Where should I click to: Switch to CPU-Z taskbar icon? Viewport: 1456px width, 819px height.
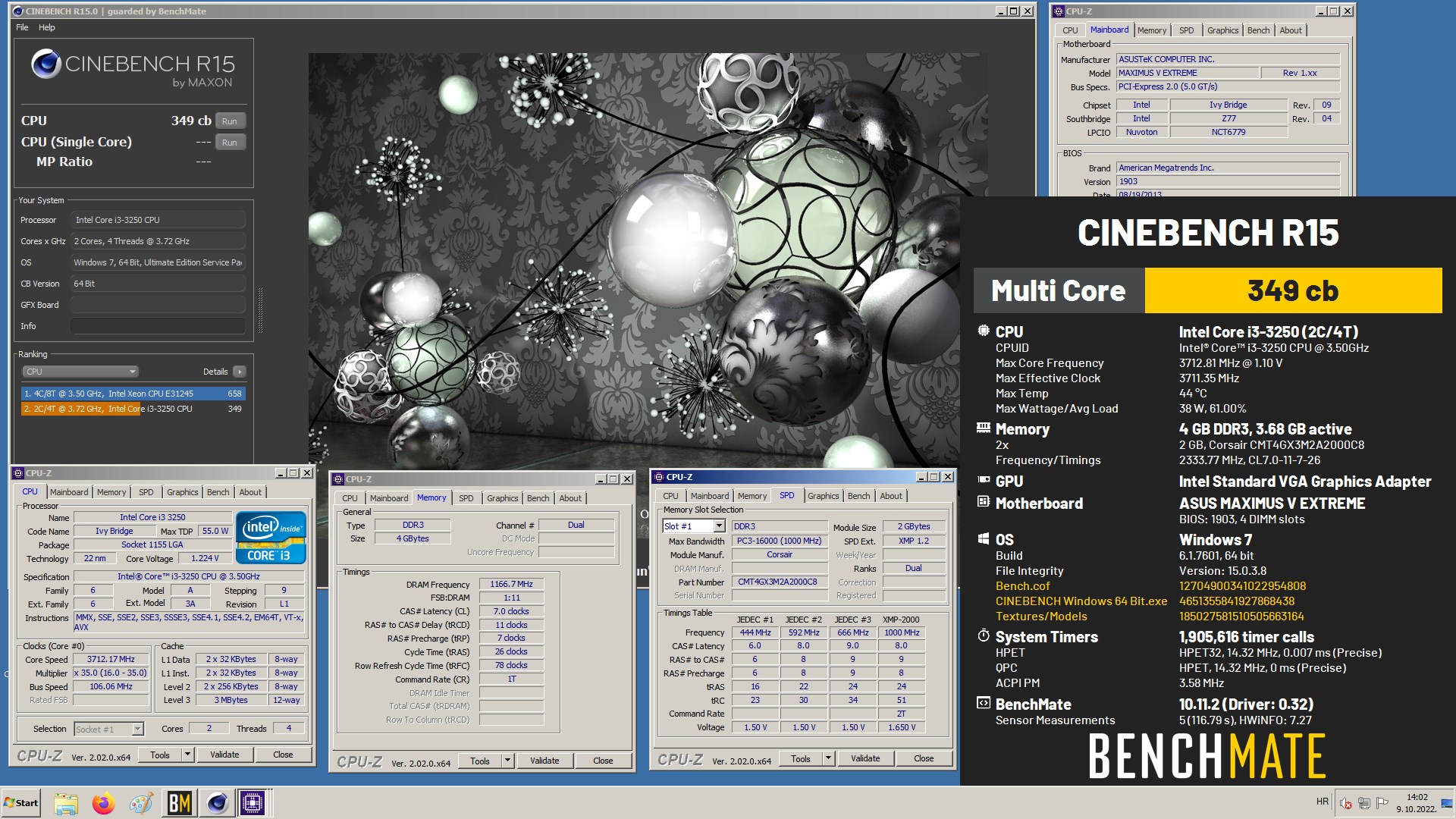253,803
